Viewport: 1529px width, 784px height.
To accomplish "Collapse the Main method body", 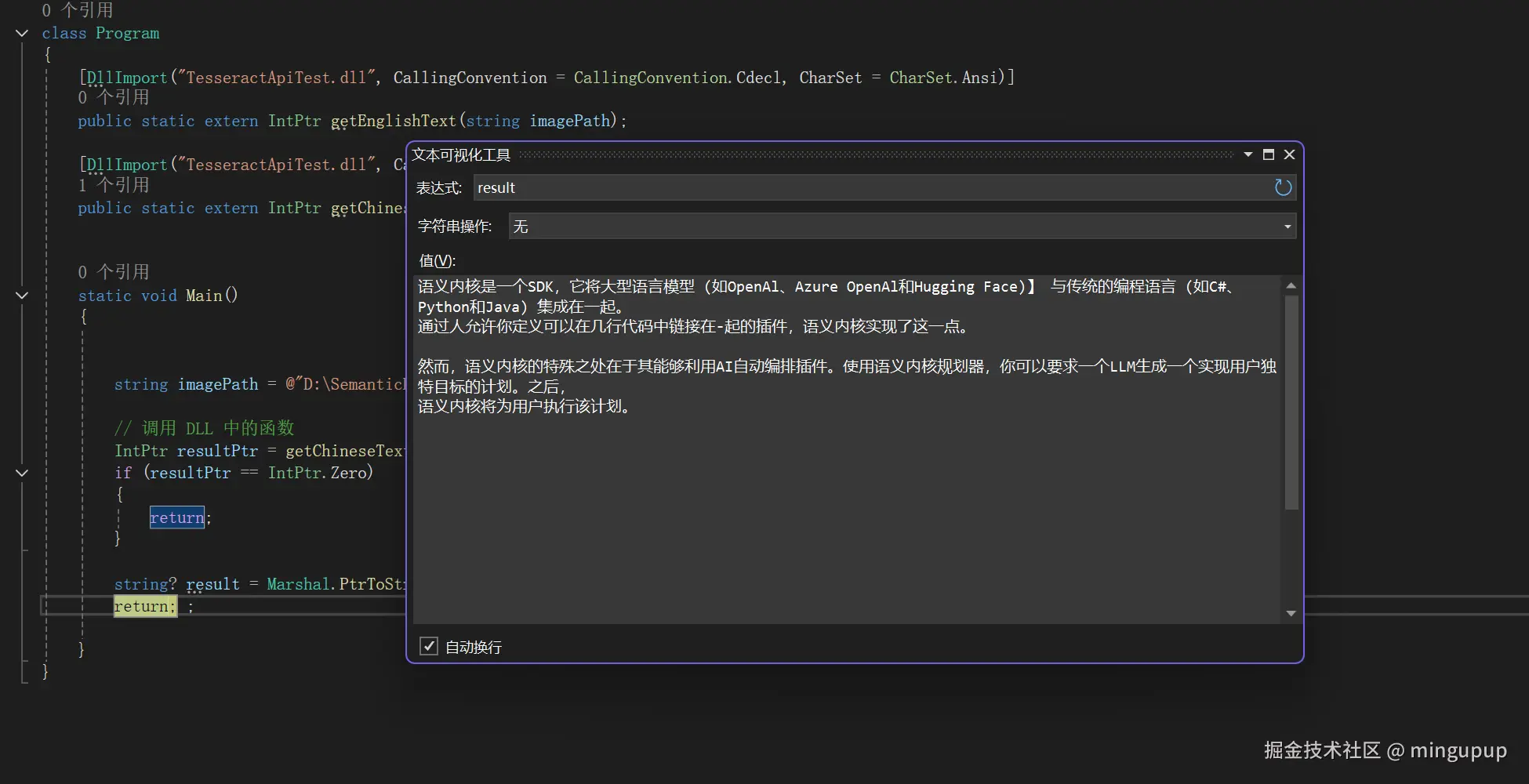I will coord(21,296).
